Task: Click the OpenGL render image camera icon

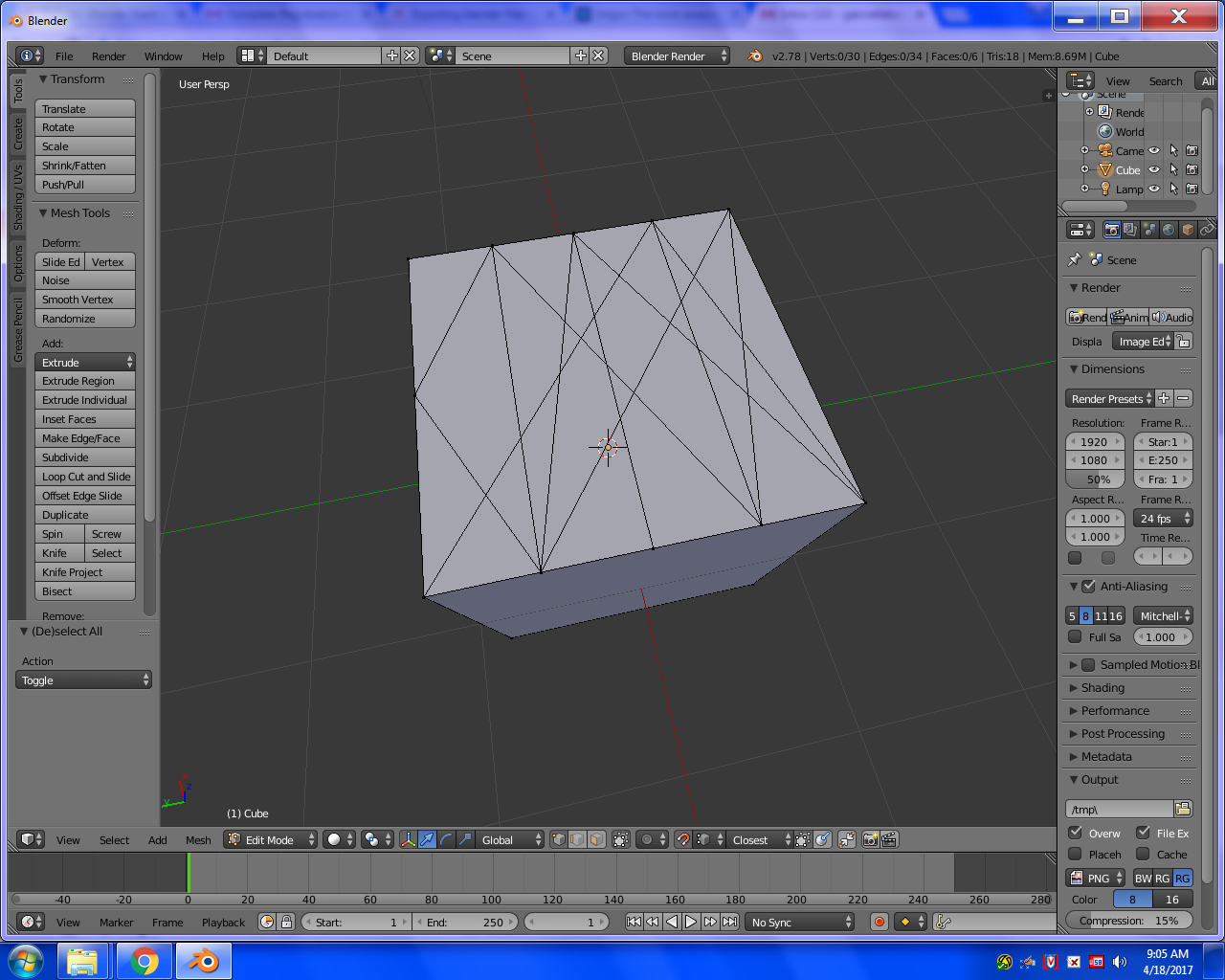Action: pos(870,839)
